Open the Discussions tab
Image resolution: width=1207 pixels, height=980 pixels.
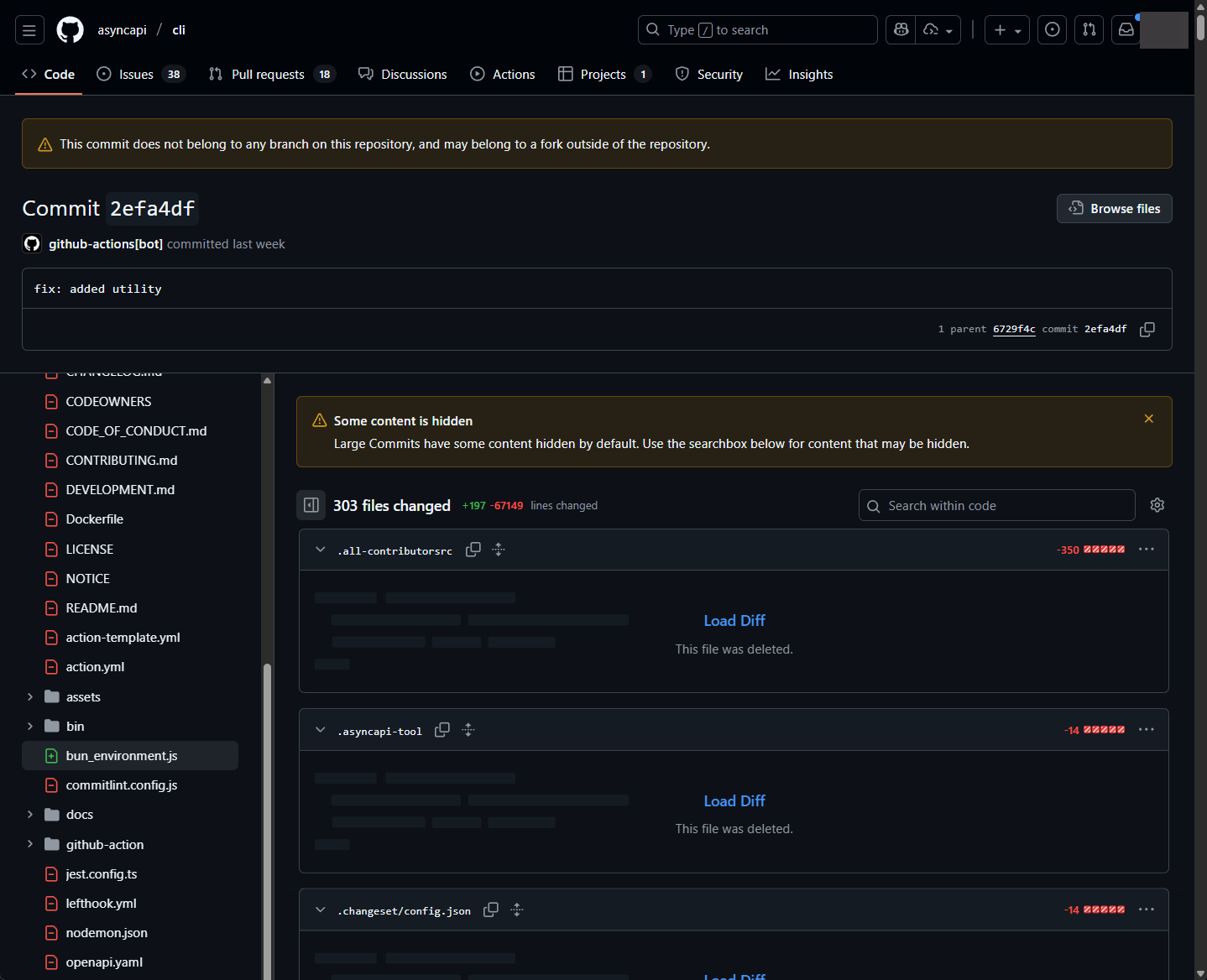403,75
